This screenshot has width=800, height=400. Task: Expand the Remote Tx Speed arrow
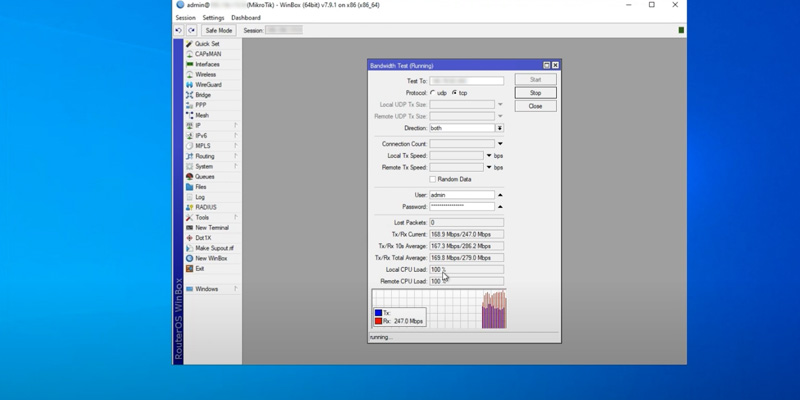(x=489, y=167)
